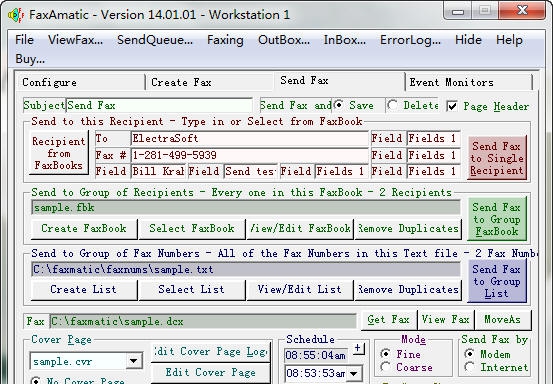
Task: Switch to the Configure tab
Action: [80, 82]
